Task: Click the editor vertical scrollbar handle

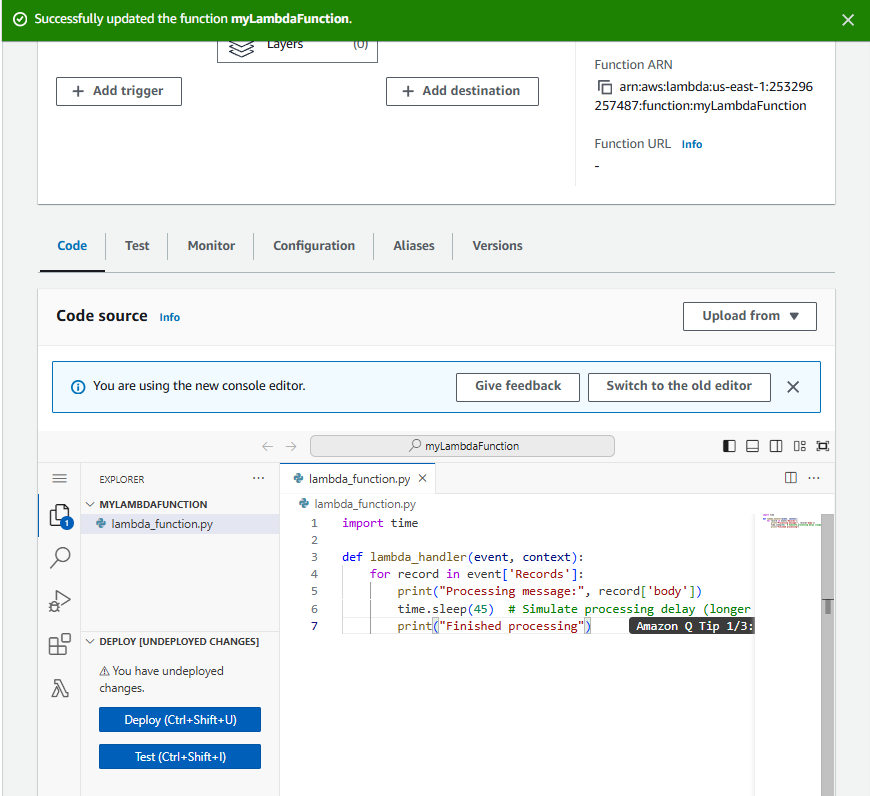Action: [827, 605]
